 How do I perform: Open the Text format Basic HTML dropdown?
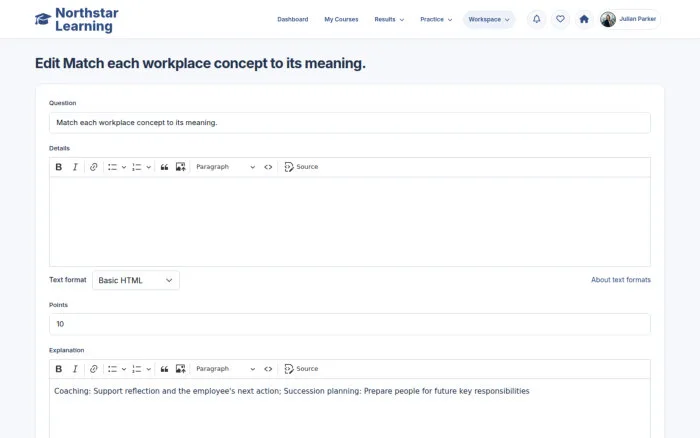click(136, 280)
